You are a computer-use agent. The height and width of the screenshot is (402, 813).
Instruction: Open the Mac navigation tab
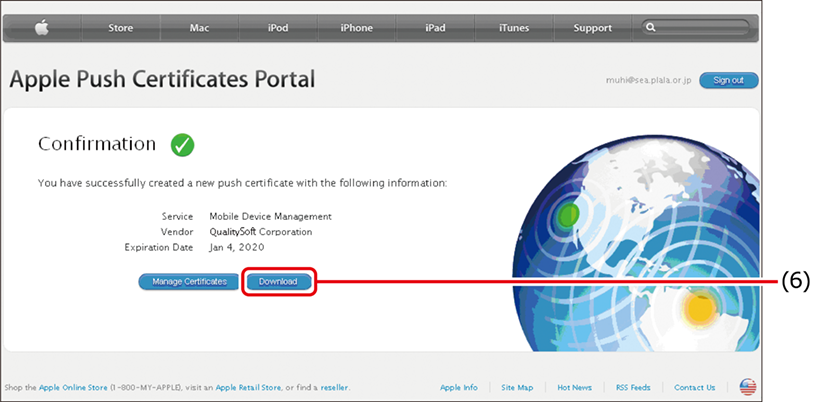tap(199, 28)
